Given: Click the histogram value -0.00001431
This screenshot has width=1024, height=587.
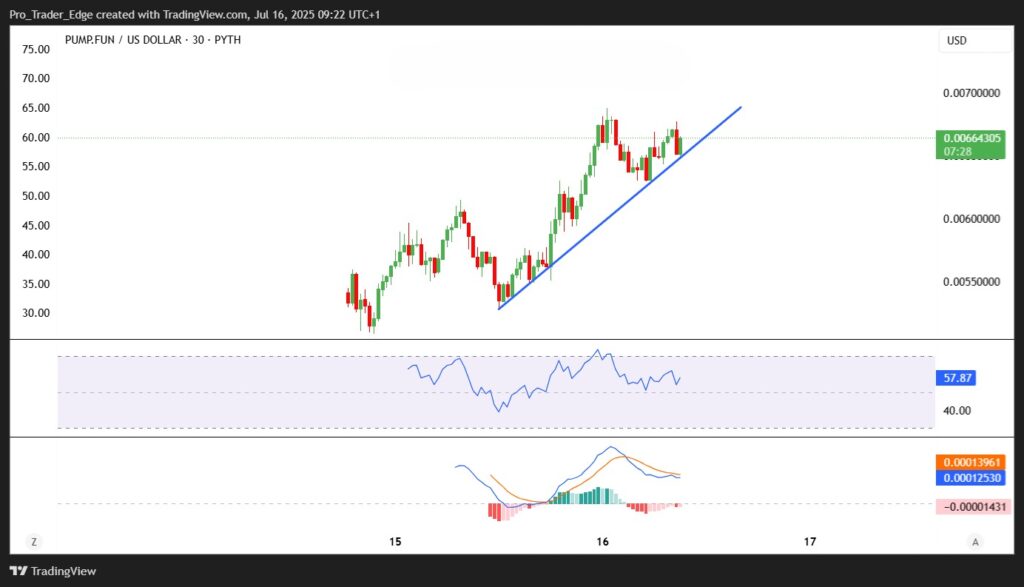Looking at the screenshot, I should [974, 507].
